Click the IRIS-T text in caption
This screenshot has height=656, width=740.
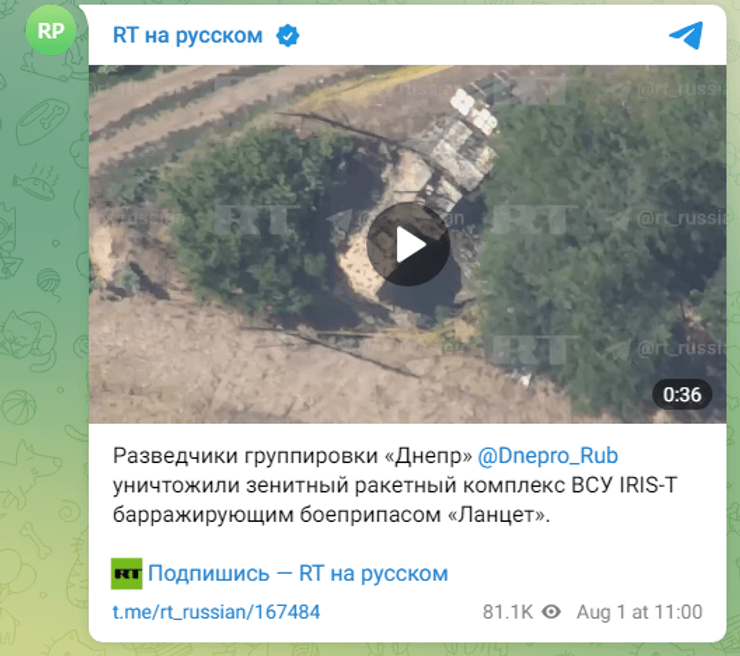coord(648,485)
